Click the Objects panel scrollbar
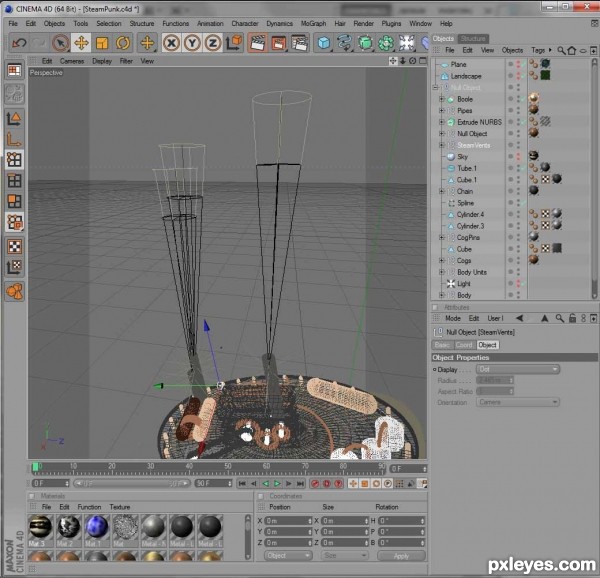Image resolution: width=600 pixels, height=578 pixels. (x=594, y=179)
